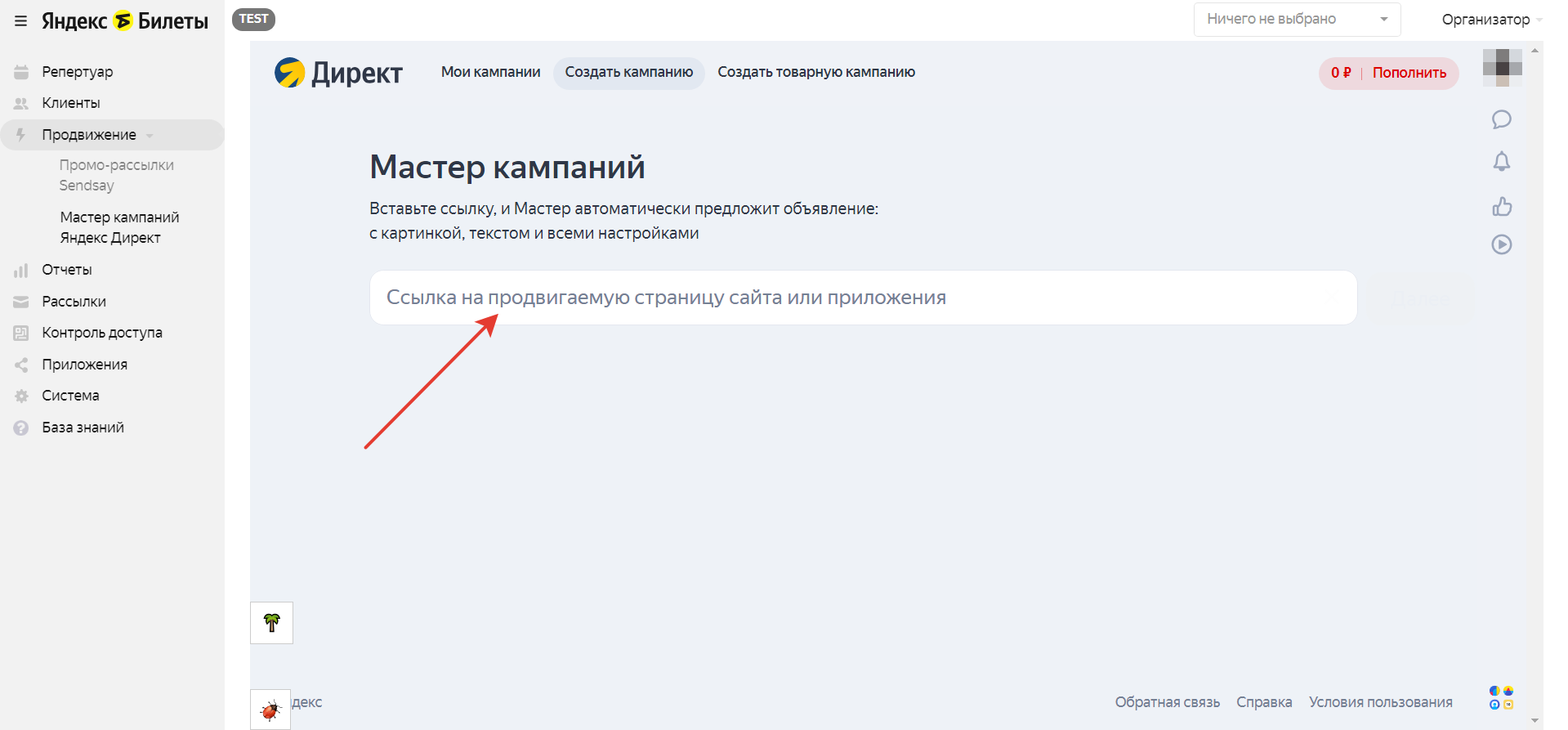This screenshot has width=1568, height=730.
Task: Open Промо-рассылки Sendsay subitem
Action: (117, 175)
